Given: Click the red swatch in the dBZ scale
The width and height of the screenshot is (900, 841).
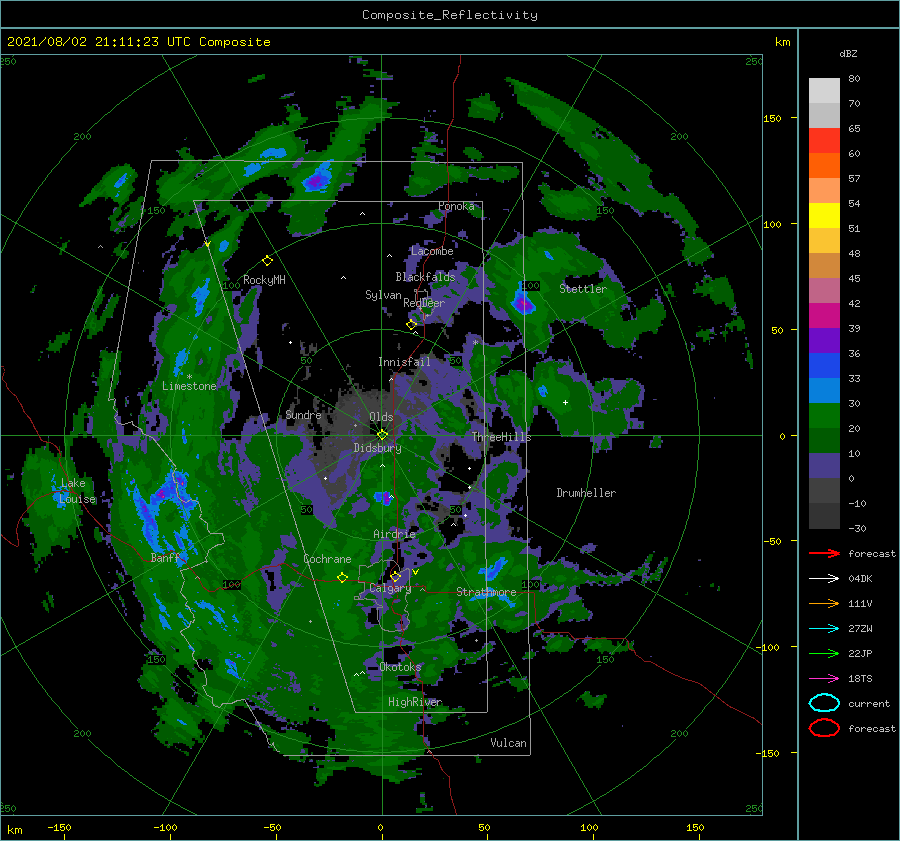Looking at the screenshot, I should 824,140.
